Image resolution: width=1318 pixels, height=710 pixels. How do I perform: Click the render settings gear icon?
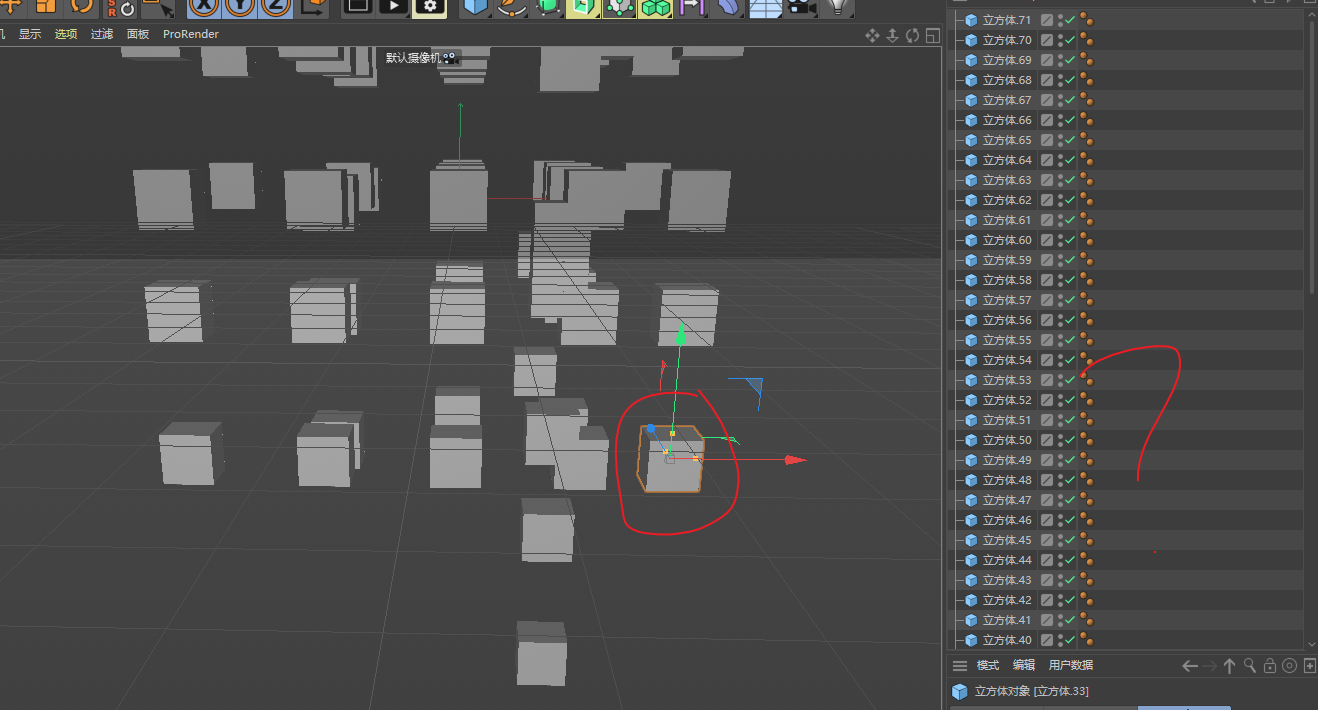click(x=429, y=6)
